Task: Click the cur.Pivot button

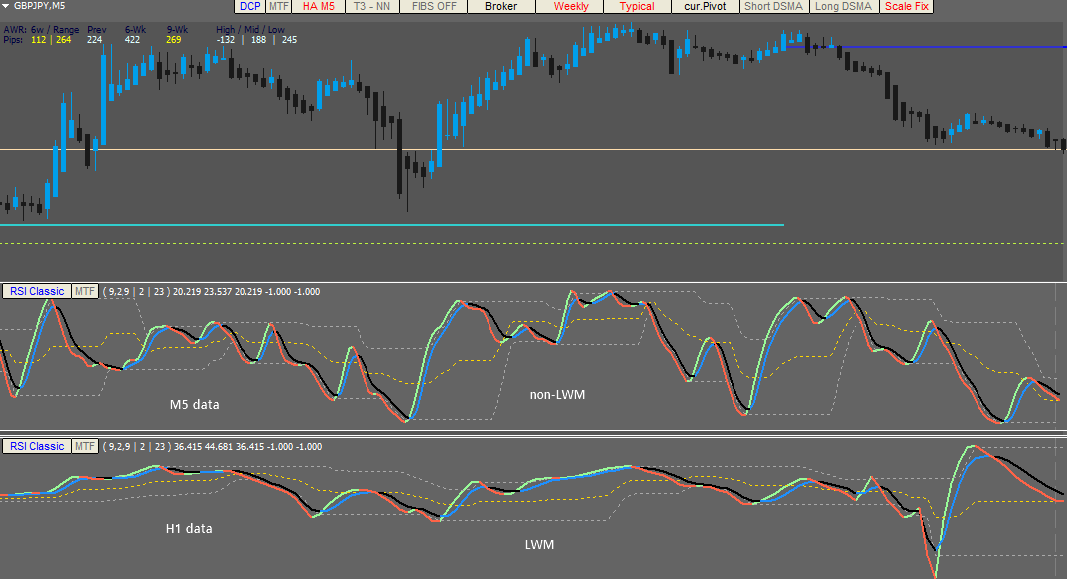Action: point(705,6)
